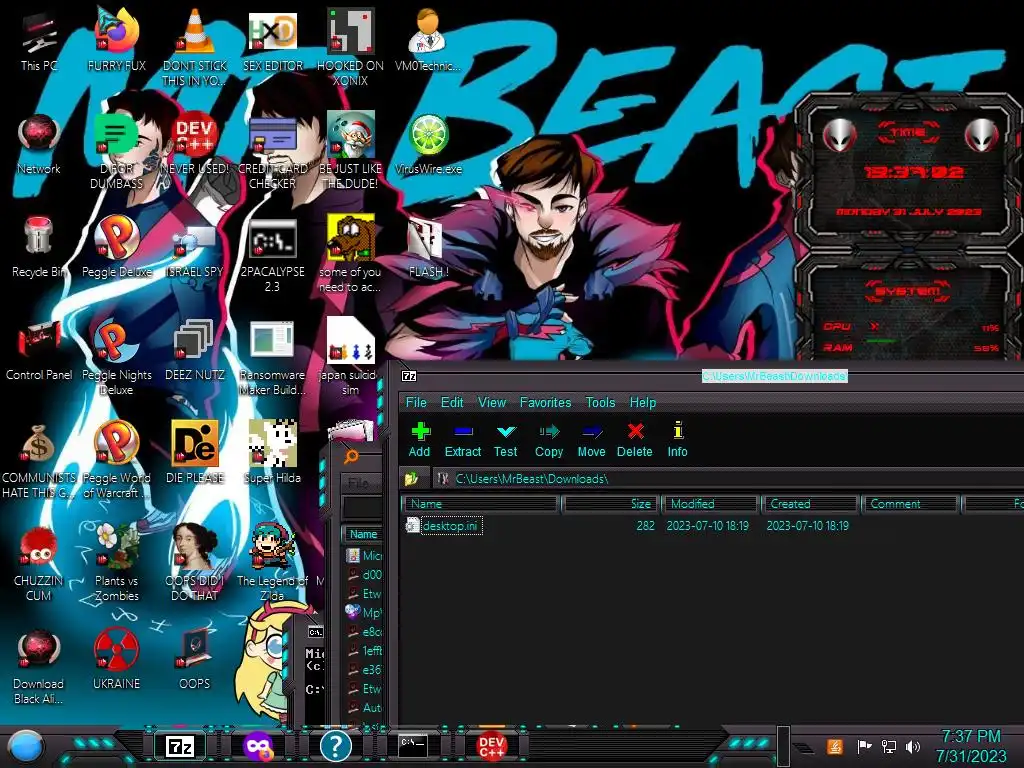Click the 7z icon in the window title bar
The image size is (1024, 768).
point(409,376)
